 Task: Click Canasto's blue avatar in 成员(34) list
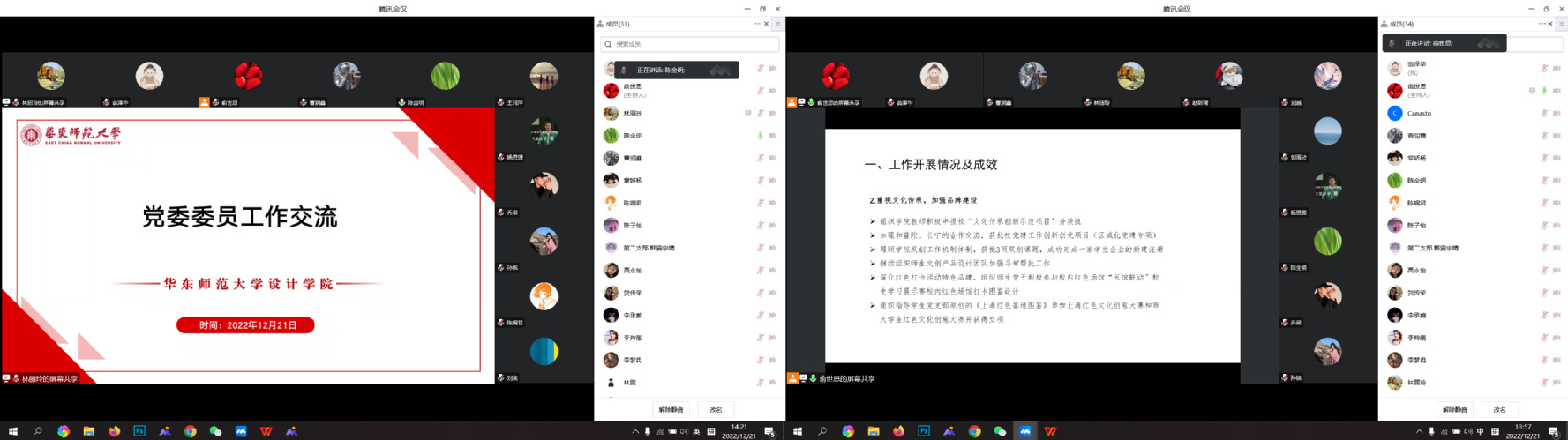(x=1394, y=113)
